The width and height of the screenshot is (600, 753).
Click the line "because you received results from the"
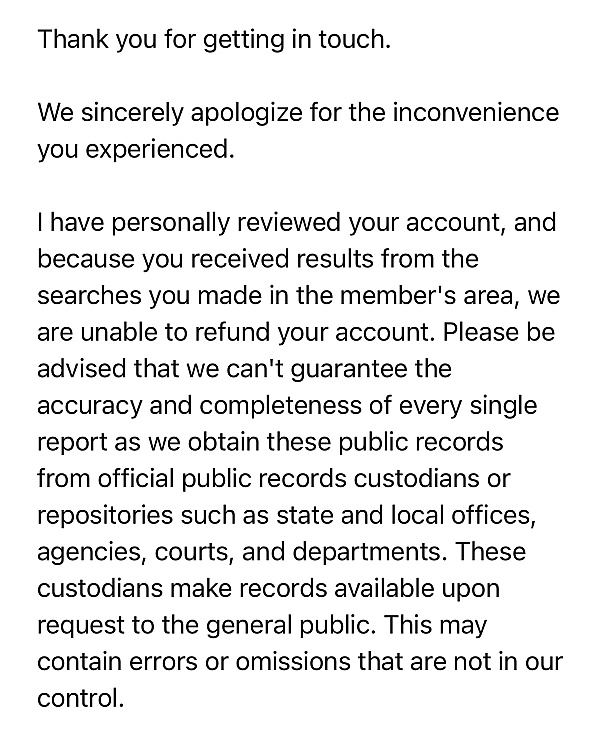tap(258, 259)
